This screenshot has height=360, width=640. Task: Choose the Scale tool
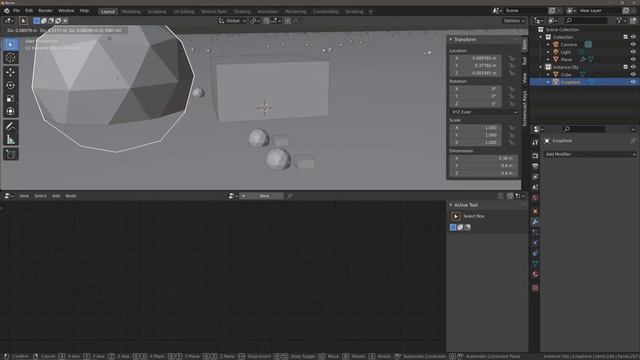(11, 98)
